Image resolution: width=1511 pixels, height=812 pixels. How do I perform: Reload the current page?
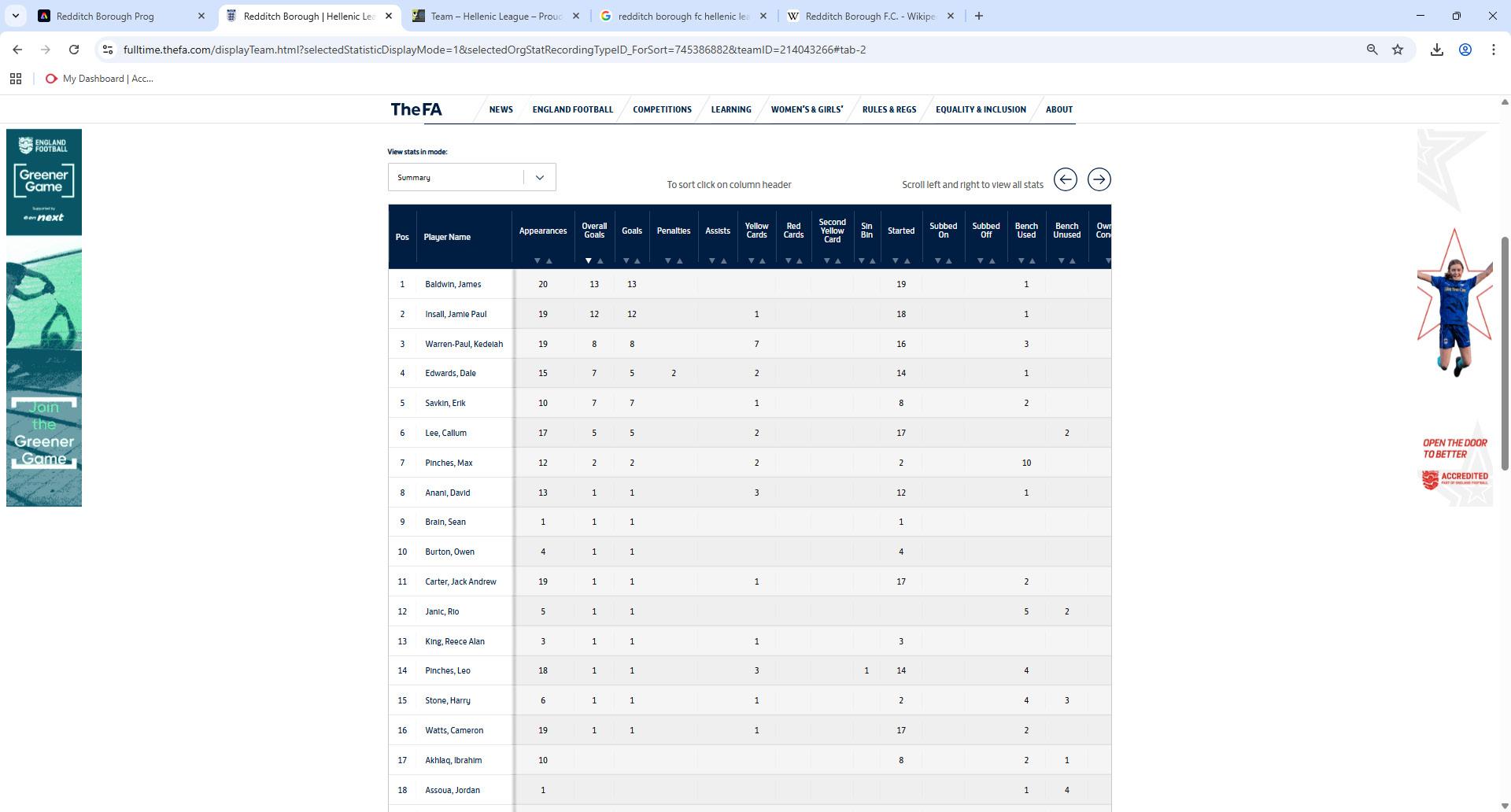pos(74,50)
